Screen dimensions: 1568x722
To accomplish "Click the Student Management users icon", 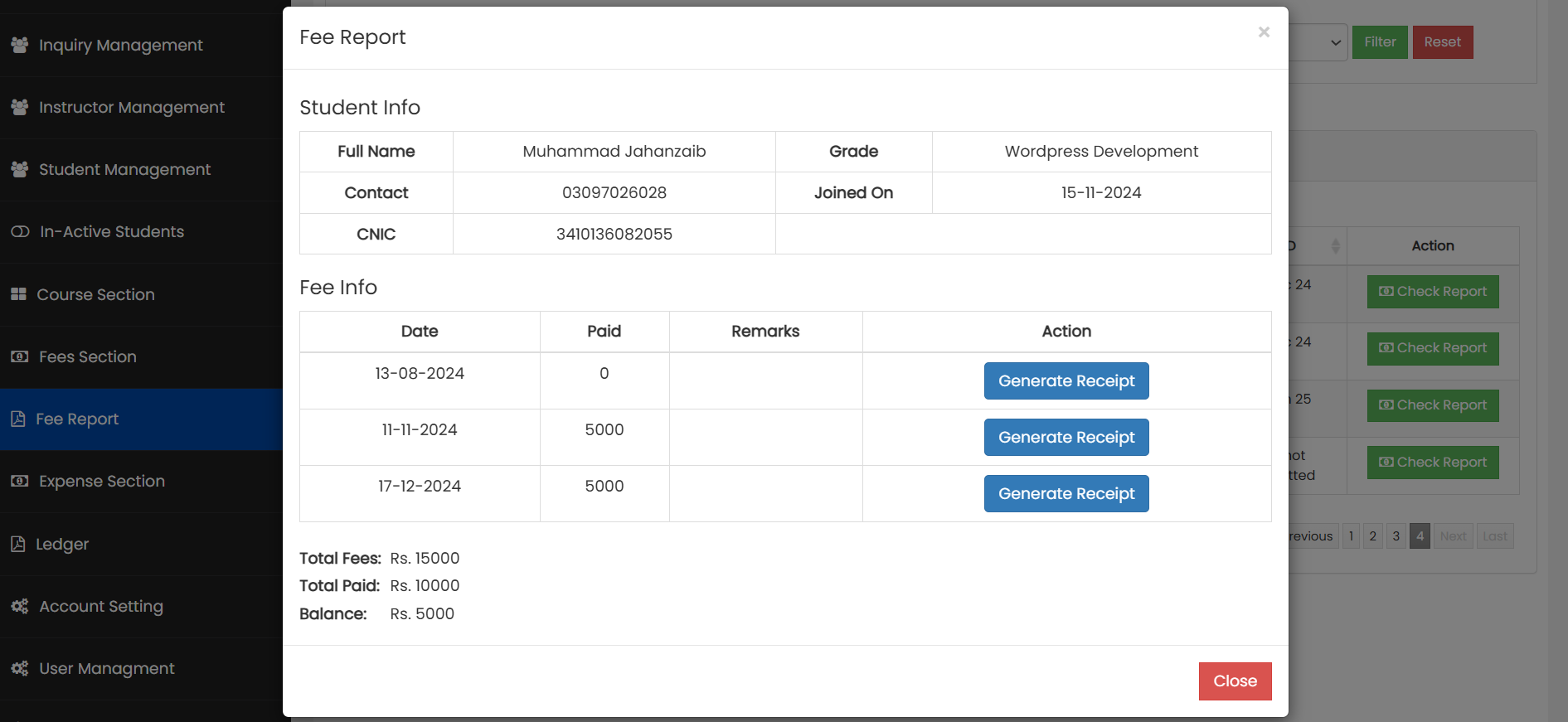I will (x=20, y=169).
